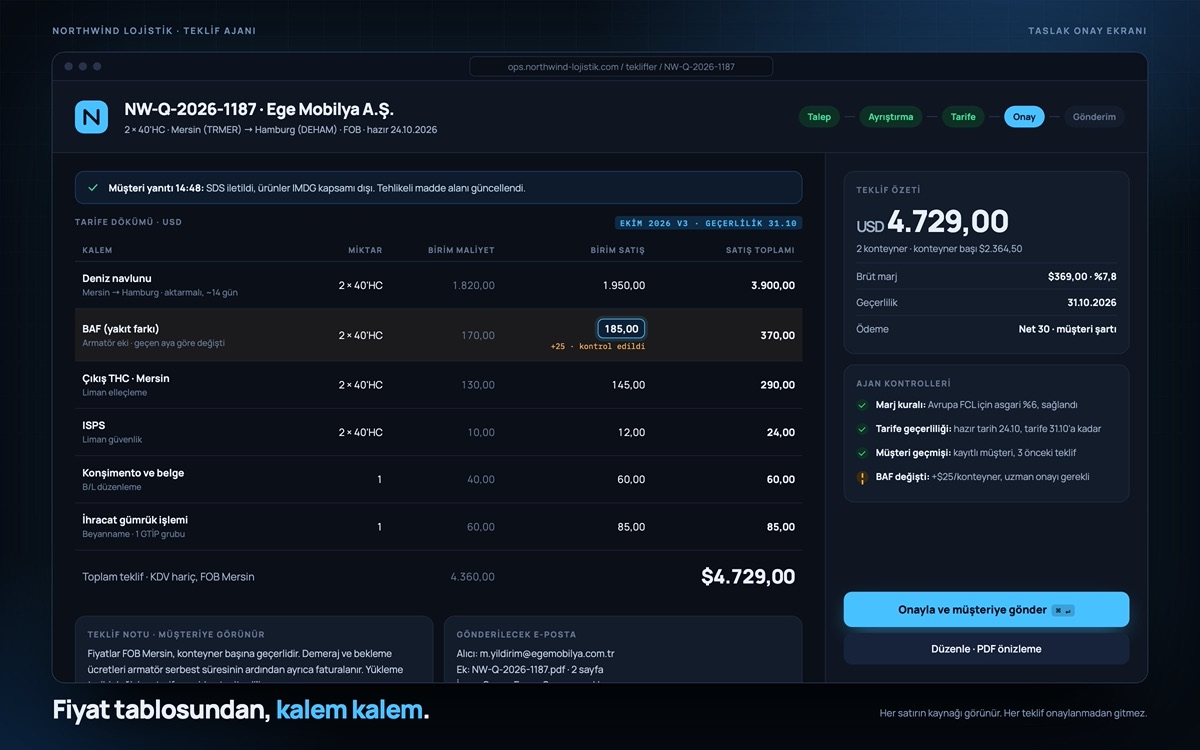Click attachment NW-Q-2026-1187.pdf line
Image resolution: width=1200 pixels, height=750 pixels.
click(530, 669)
